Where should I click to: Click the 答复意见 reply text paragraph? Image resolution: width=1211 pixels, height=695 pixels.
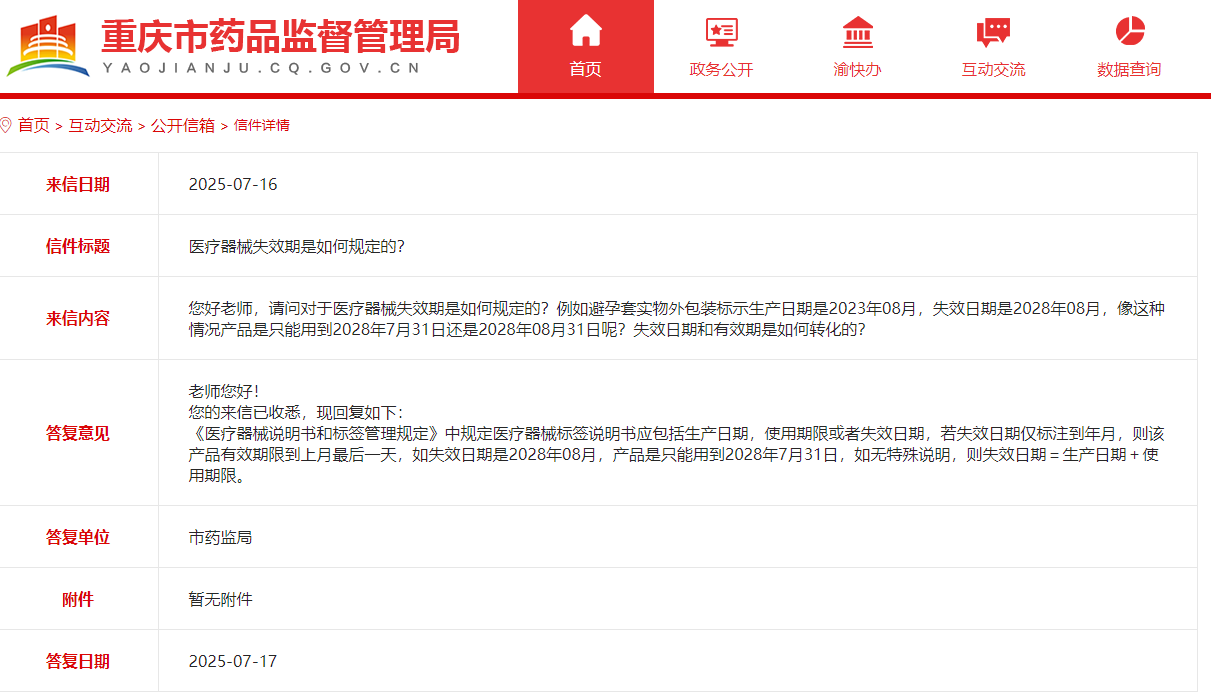point(676,444)
